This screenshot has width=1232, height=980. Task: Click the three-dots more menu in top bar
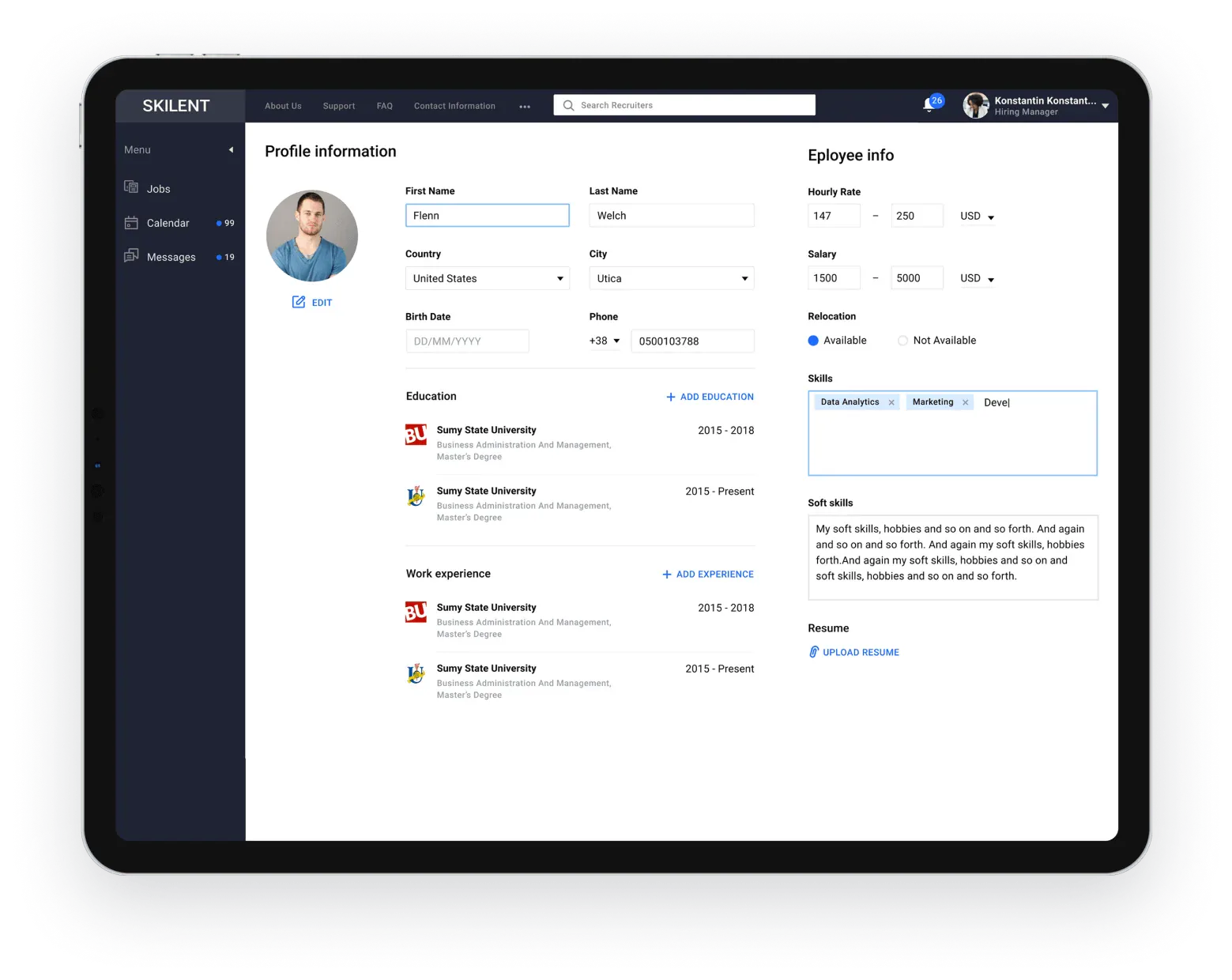(x=525, y=107)
